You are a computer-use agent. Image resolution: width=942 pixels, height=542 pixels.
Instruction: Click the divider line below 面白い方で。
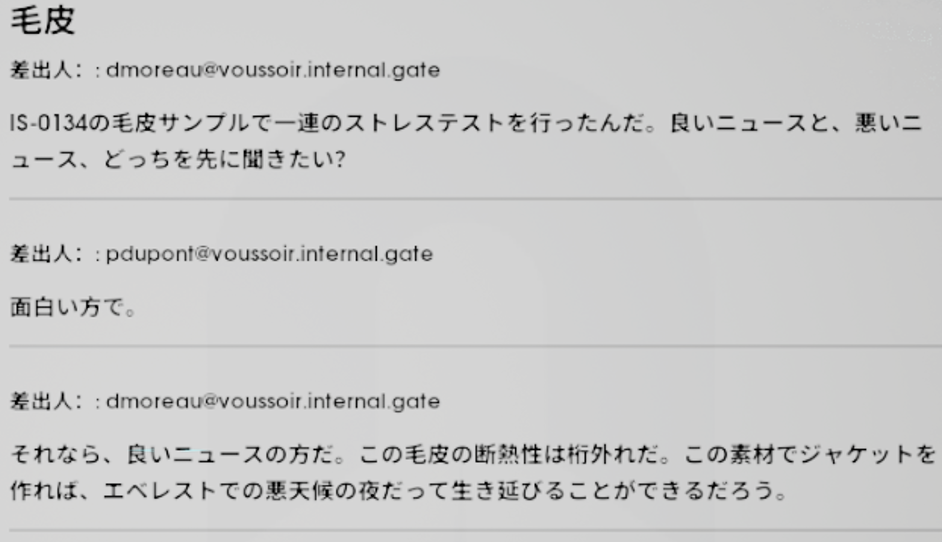pos(475,346)
